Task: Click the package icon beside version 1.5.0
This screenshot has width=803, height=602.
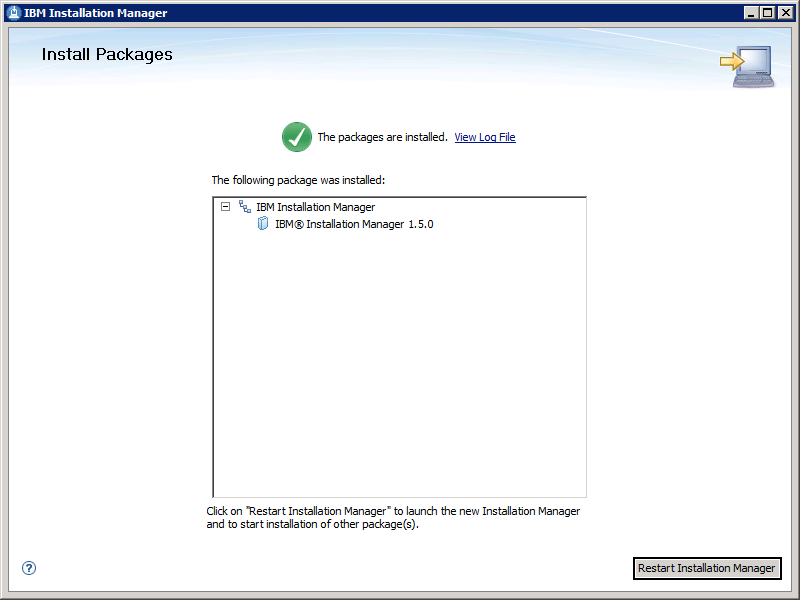Action: tap(264, 224)
